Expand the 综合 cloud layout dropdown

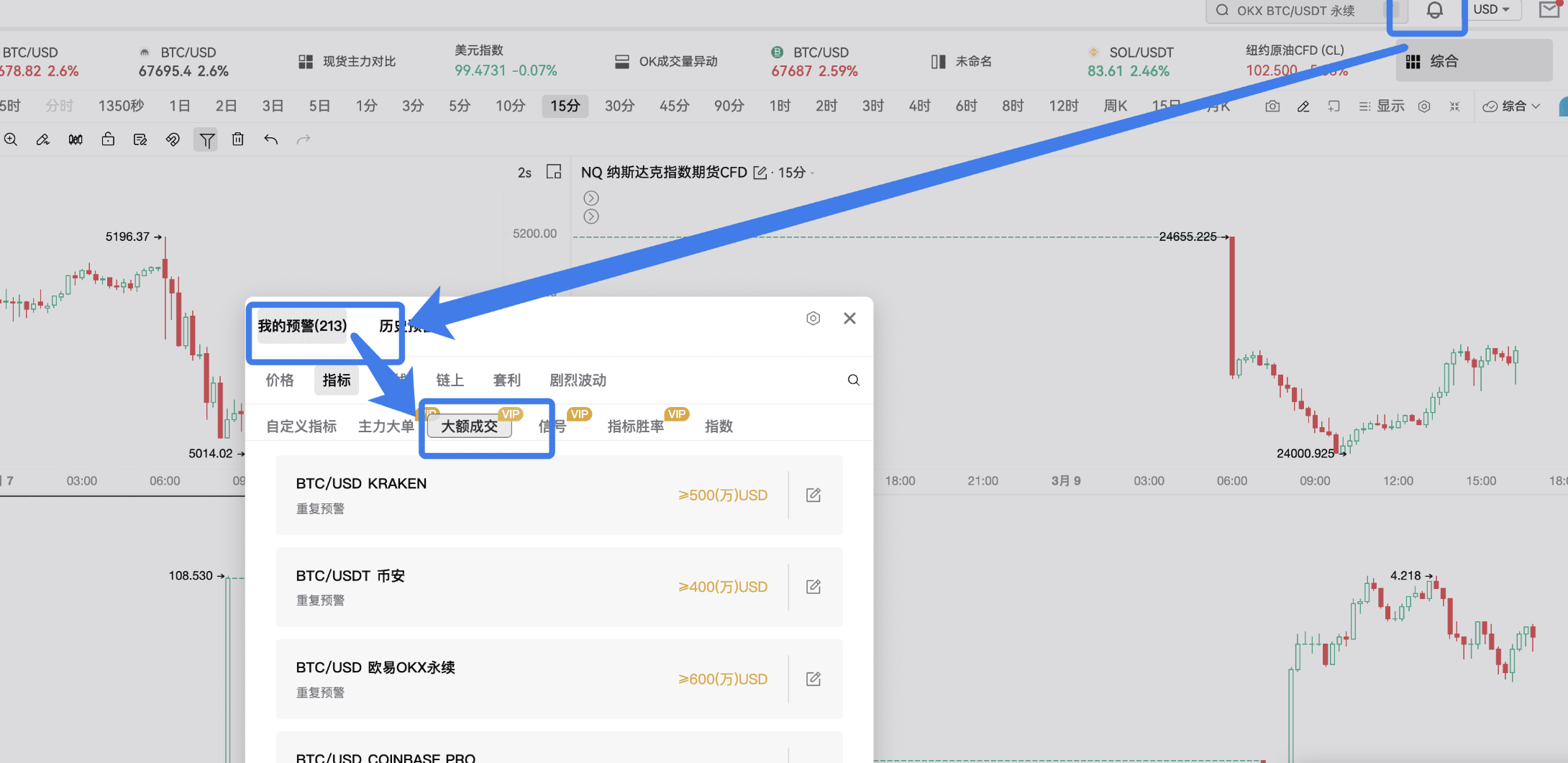coord(1512,106)
